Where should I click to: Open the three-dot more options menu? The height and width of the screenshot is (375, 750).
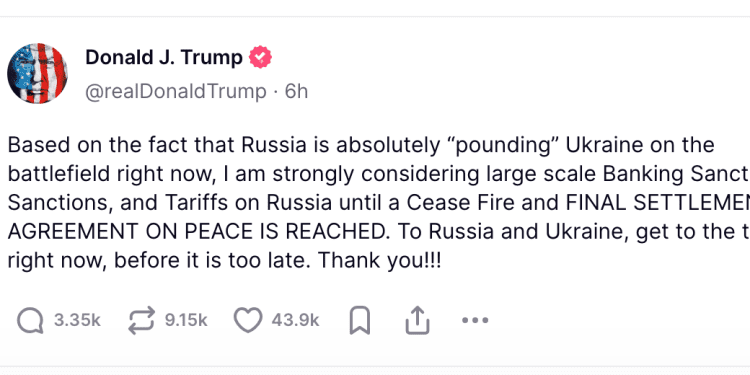(475, 320)
